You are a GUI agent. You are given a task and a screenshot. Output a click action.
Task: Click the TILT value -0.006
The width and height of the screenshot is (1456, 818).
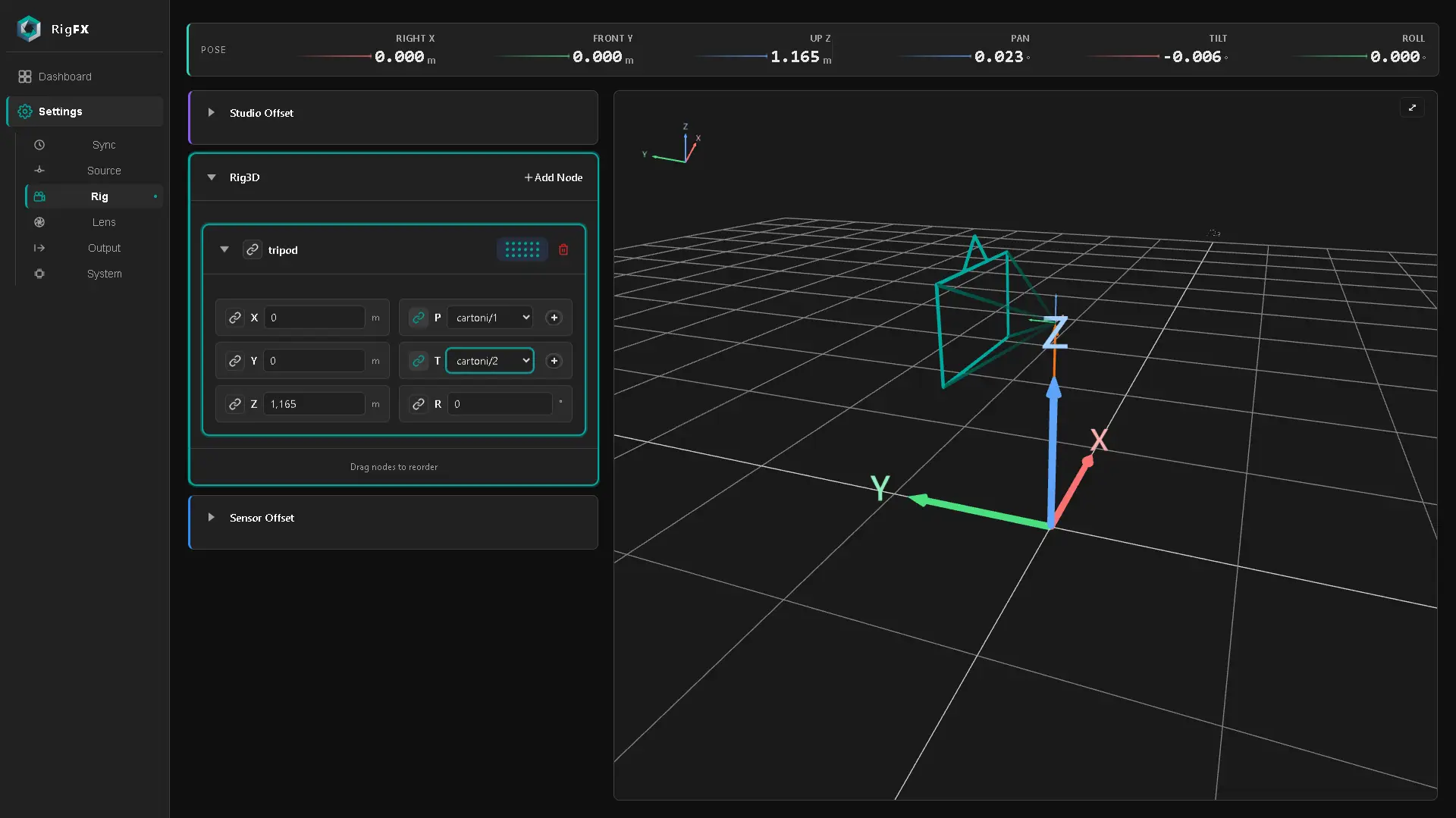(x=1192, y=57)
